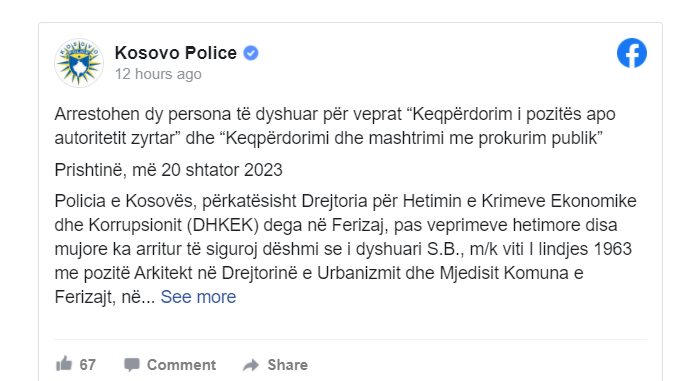Expand the post with See more
Screen dimensions: 698x381
(198, 297)
